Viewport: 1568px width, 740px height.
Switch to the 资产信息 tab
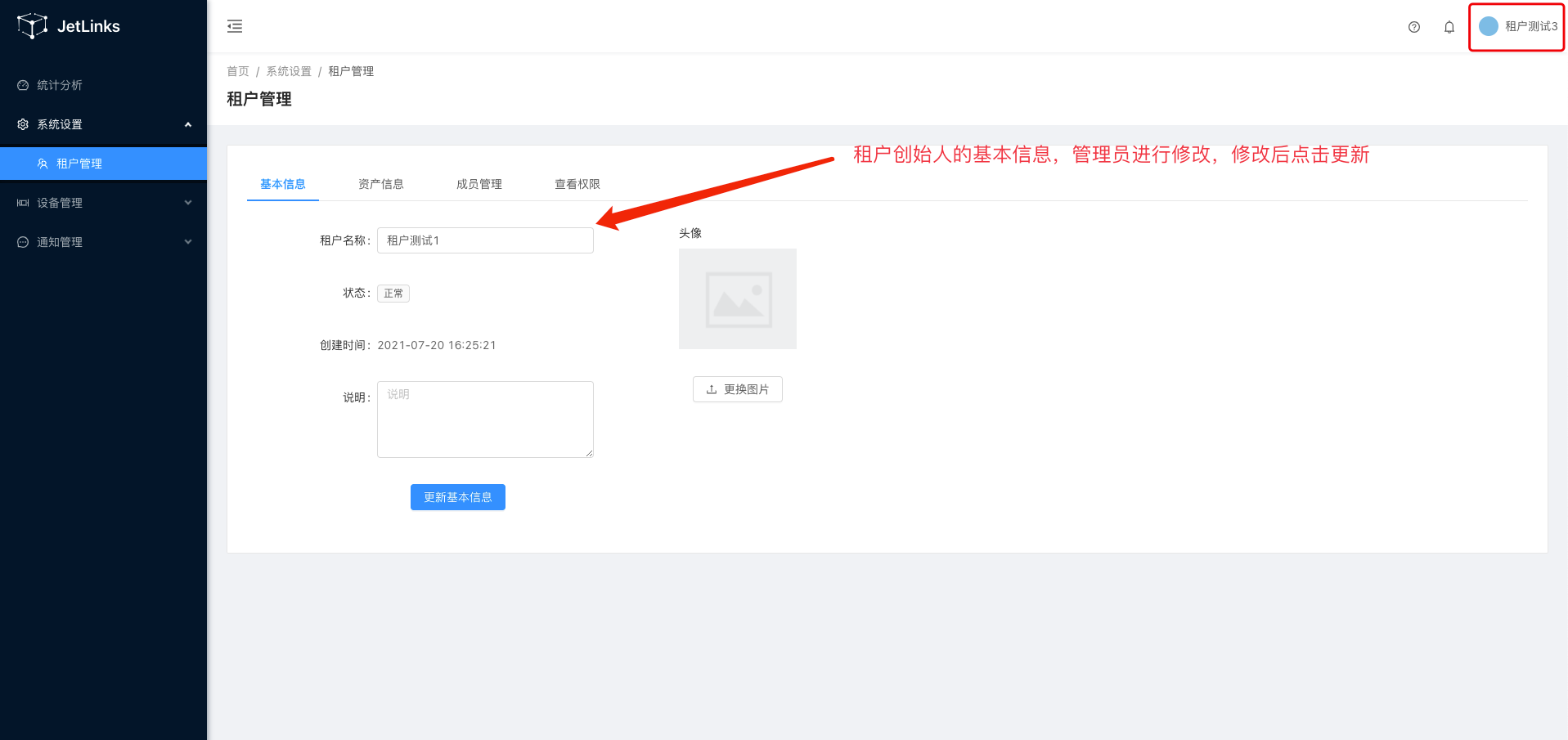[381, 184]
